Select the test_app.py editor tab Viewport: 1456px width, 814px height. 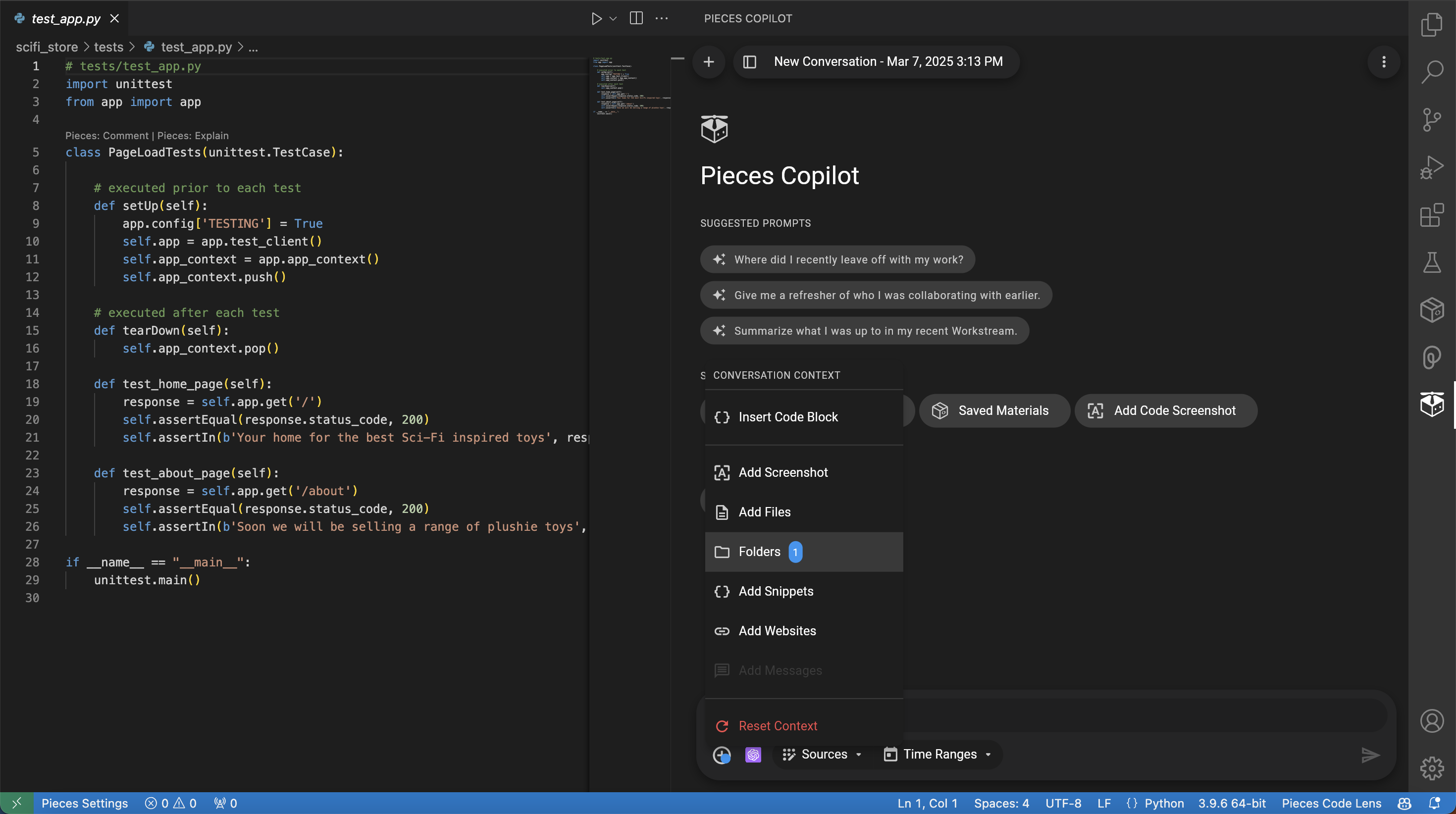(65, 19)
